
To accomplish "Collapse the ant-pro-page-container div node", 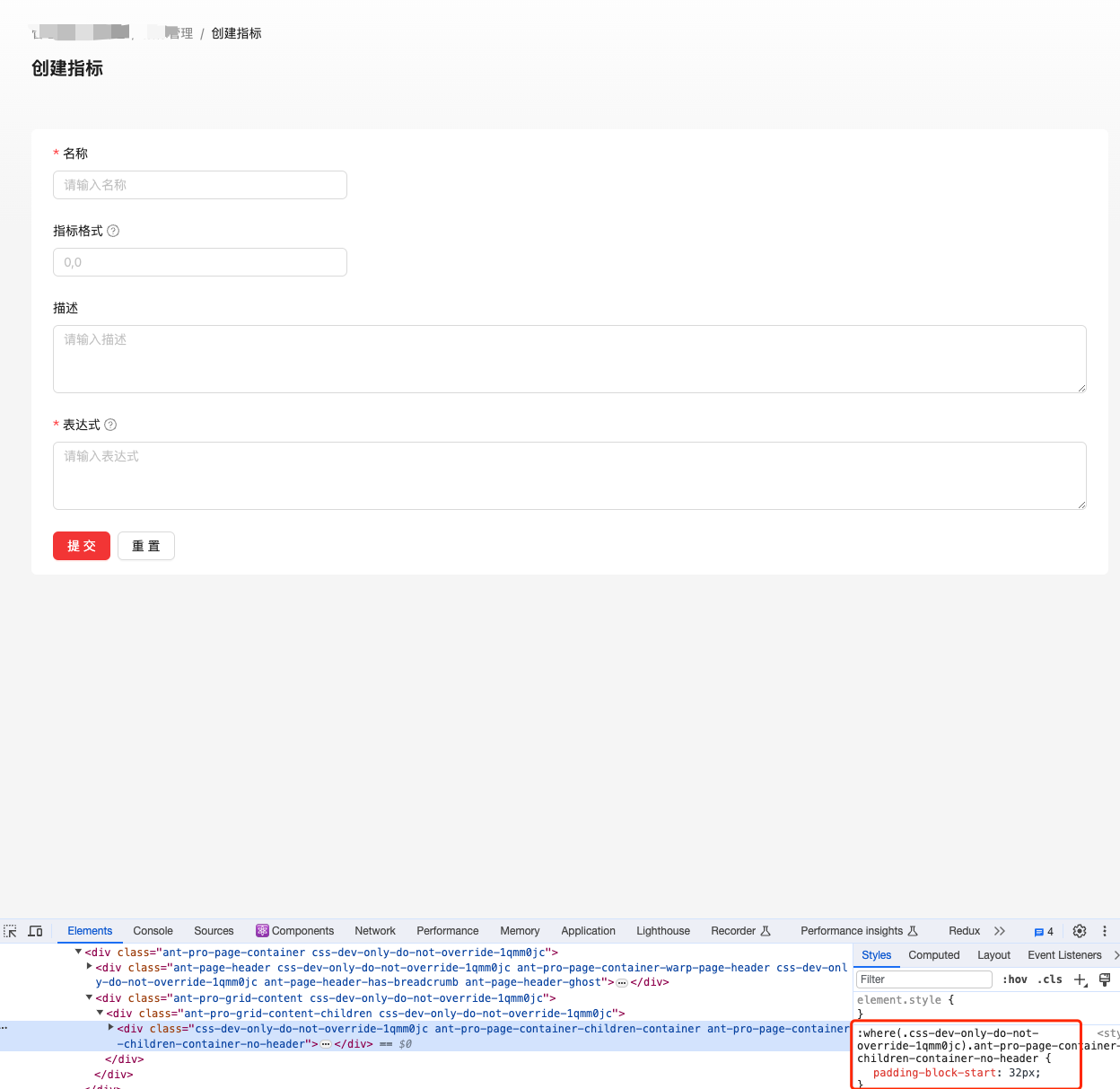I will point(78,952).
